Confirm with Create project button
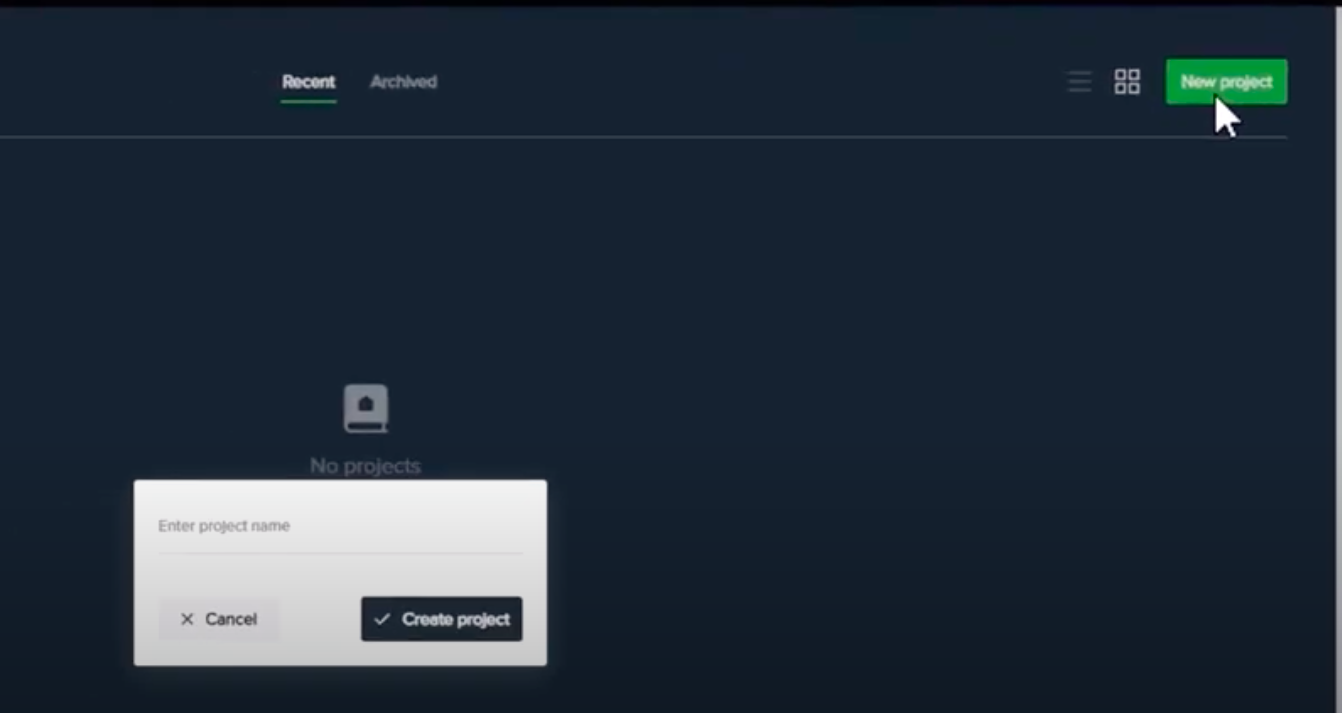 tap(441, 619)
